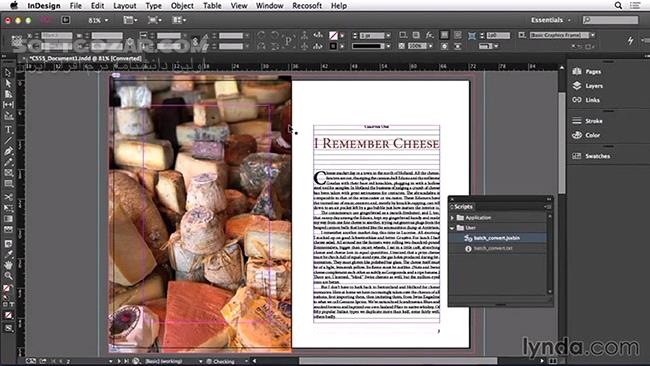Select the Gradient Swatch tool
The height and width of the screenshot is (366, 650).
(8, 219)
